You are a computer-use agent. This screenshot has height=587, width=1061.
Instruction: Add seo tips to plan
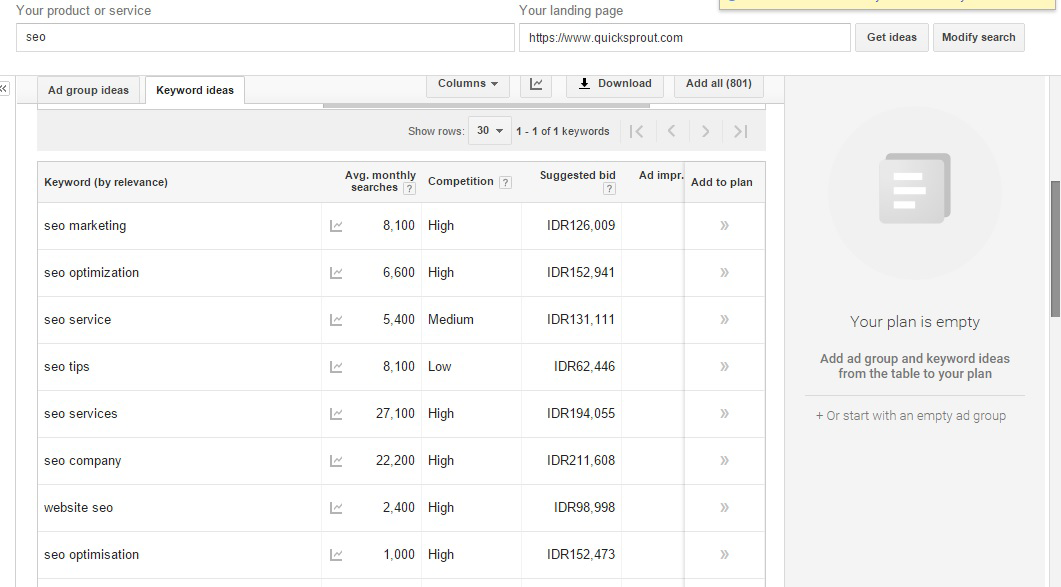724,367
